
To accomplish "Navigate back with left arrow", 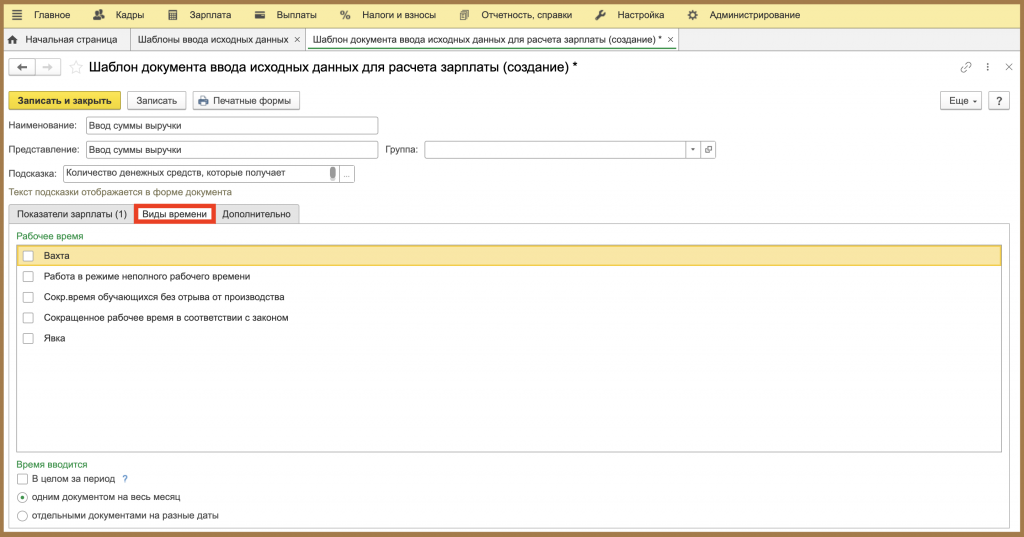I will pos(22,67).
